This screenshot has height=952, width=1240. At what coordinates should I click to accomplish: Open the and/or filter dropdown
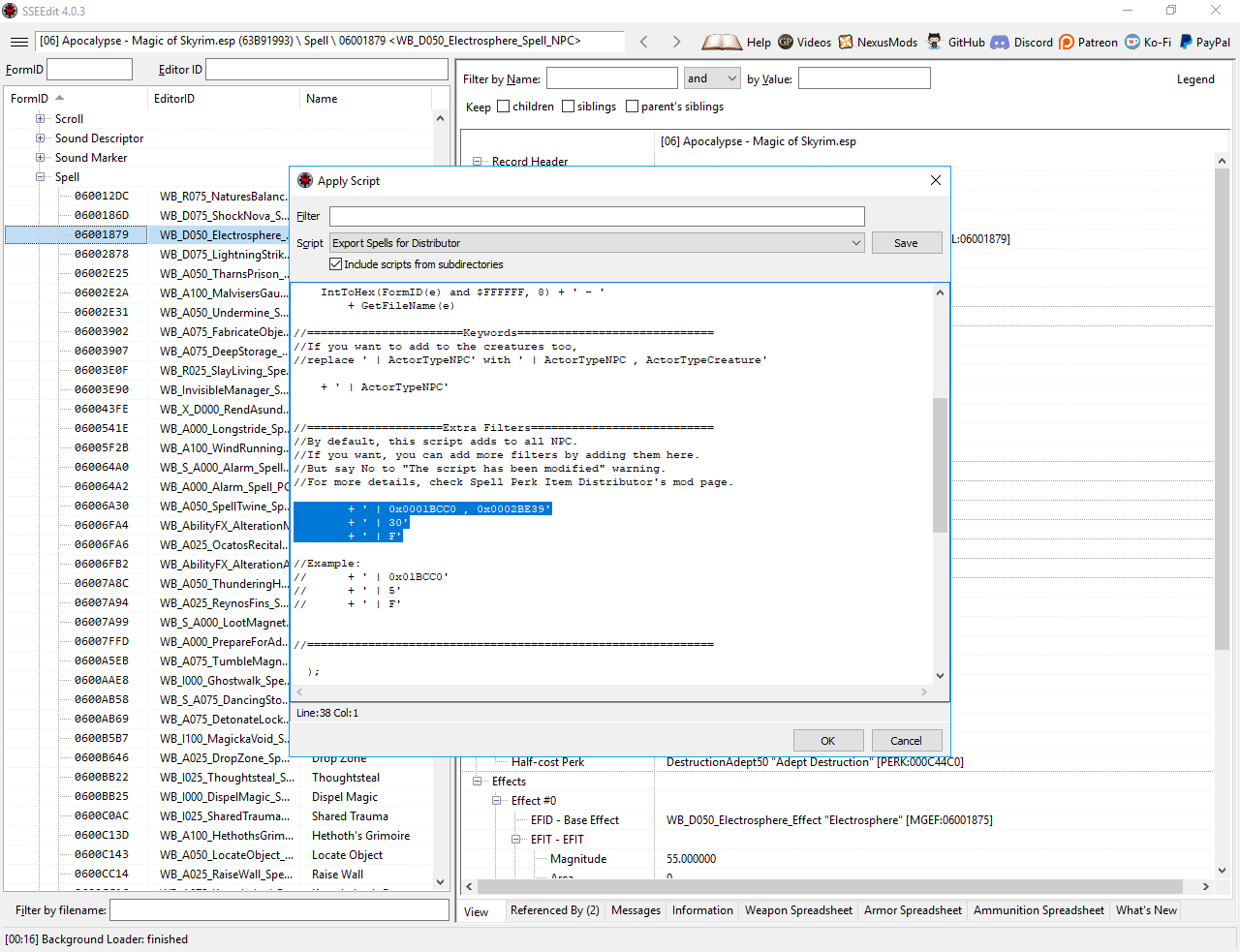(712, 78)
